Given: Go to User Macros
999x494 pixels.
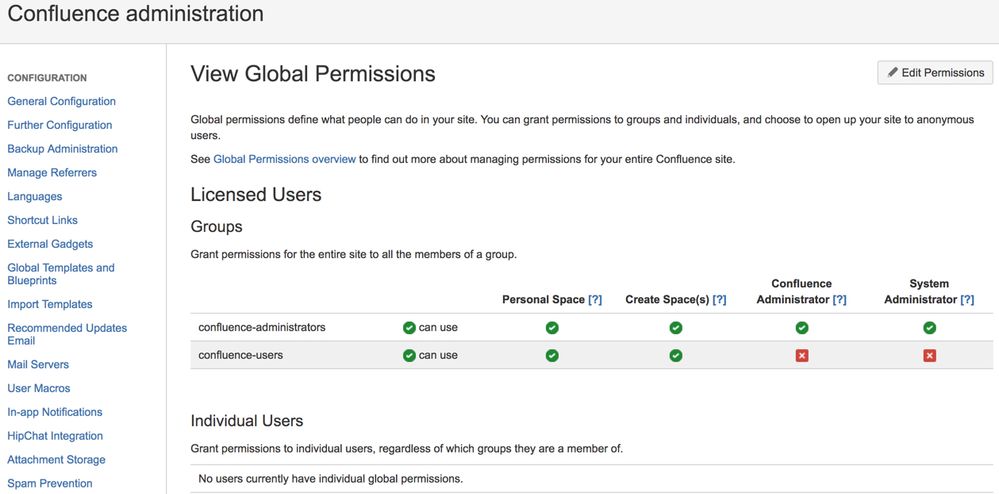Looking at the screenshot, I should (39, 388).
